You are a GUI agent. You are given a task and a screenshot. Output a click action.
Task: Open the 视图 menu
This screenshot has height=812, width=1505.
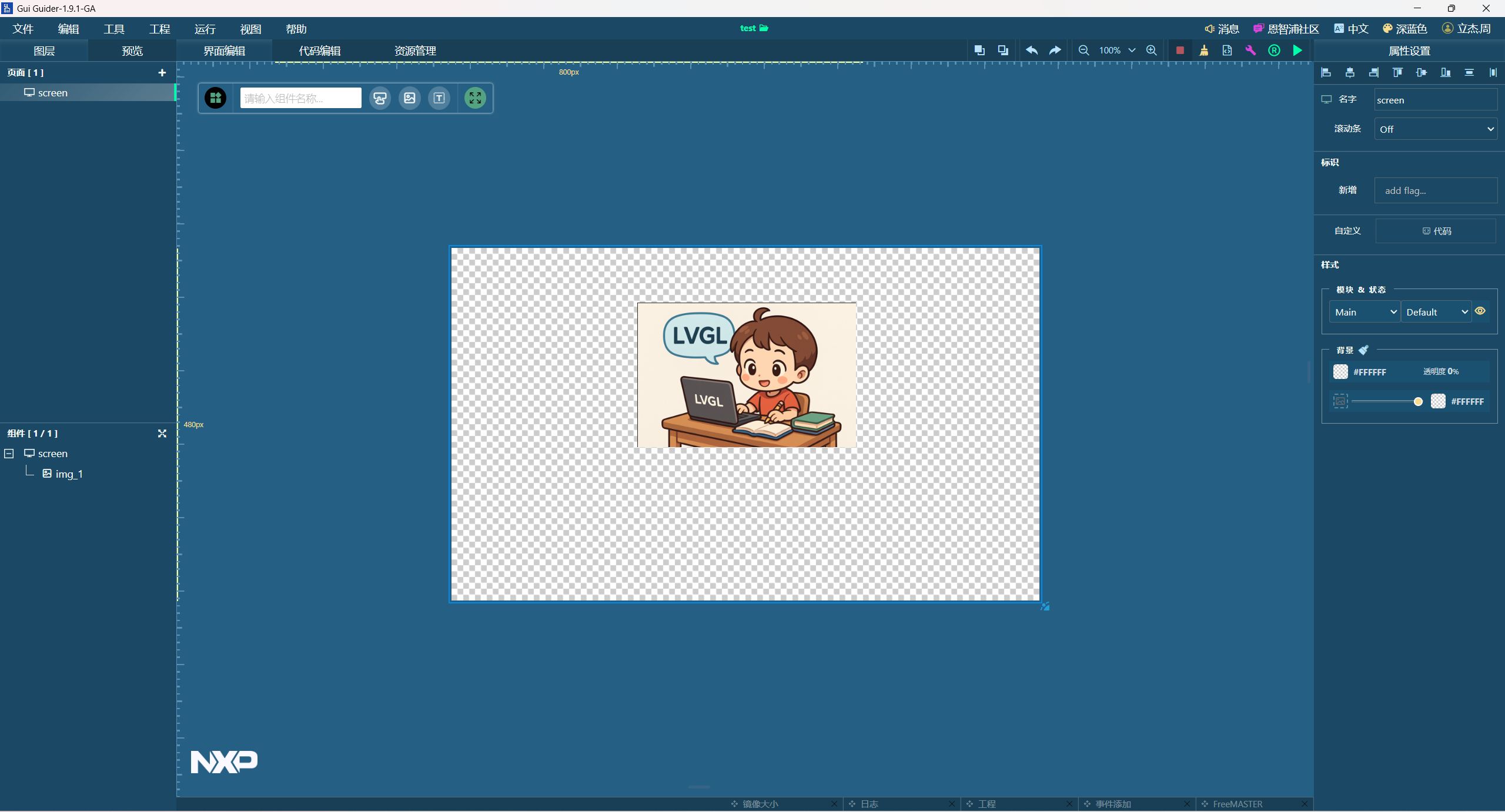pyautogui.click(x=250, y=29)
